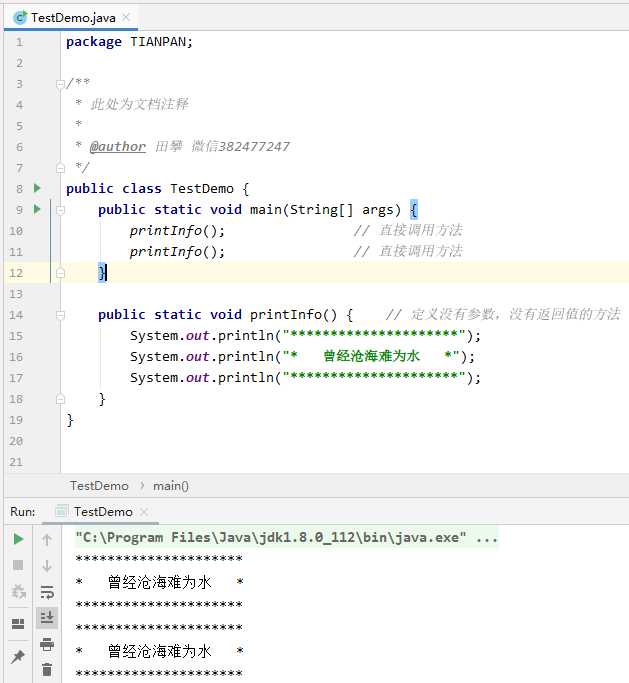Click the second printInfo() call on line 11

point(177,251)
